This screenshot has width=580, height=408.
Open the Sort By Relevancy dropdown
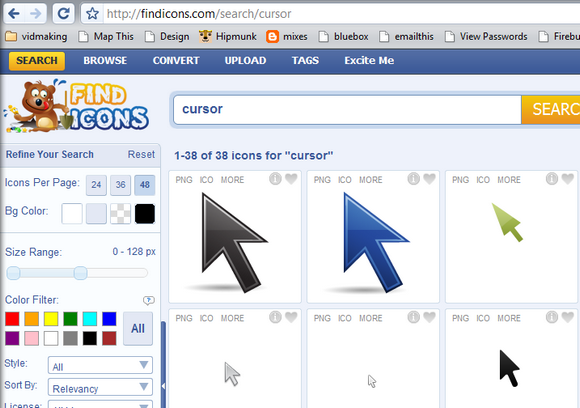pyautogui.click(x=100, y=388)
